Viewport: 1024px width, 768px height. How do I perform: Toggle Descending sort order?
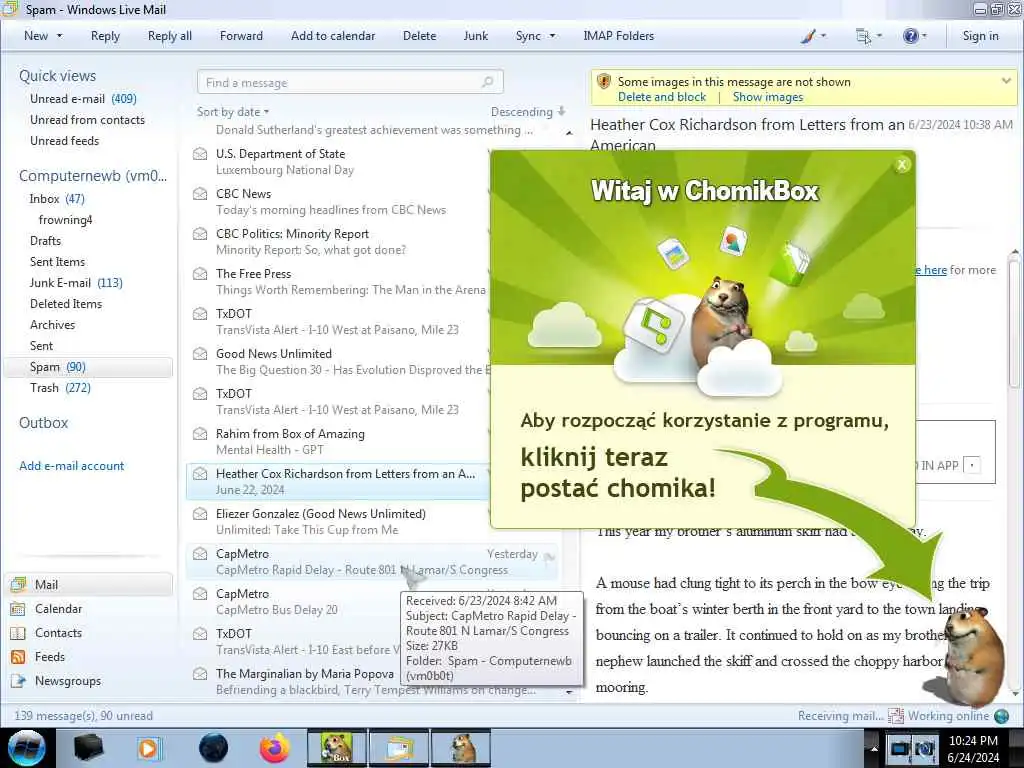tap(528, 112)
